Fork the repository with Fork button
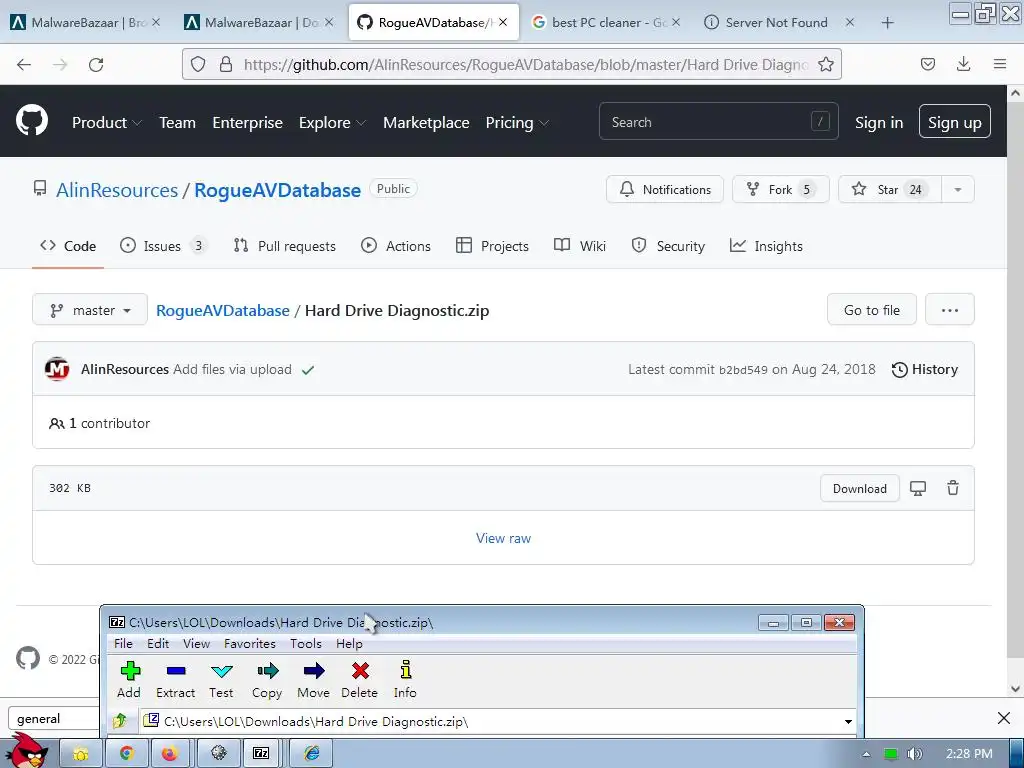 (780, 189)
